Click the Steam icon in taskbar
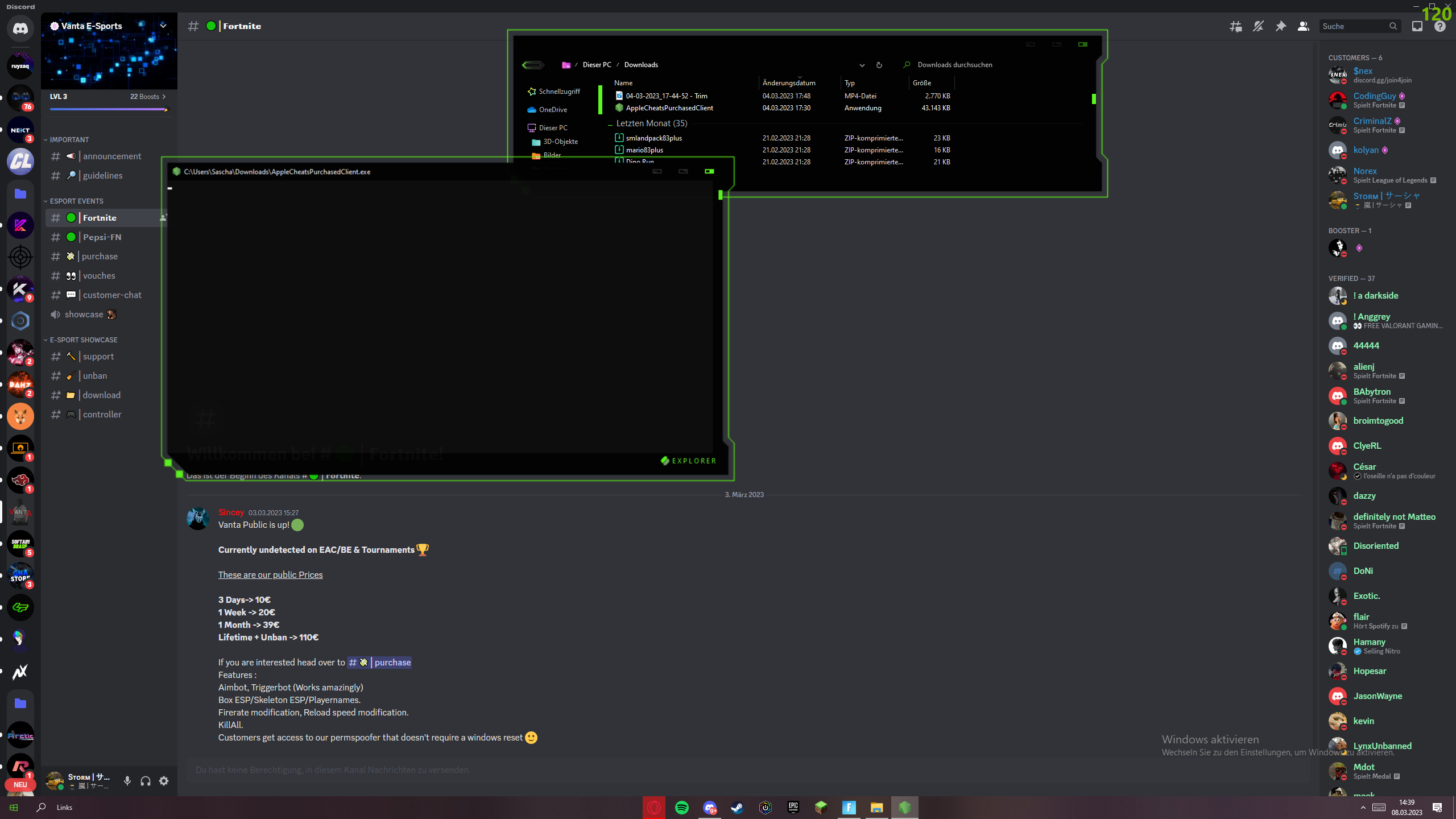The width and height of the screenshot is (1456, 819). (x=737, y=807)
